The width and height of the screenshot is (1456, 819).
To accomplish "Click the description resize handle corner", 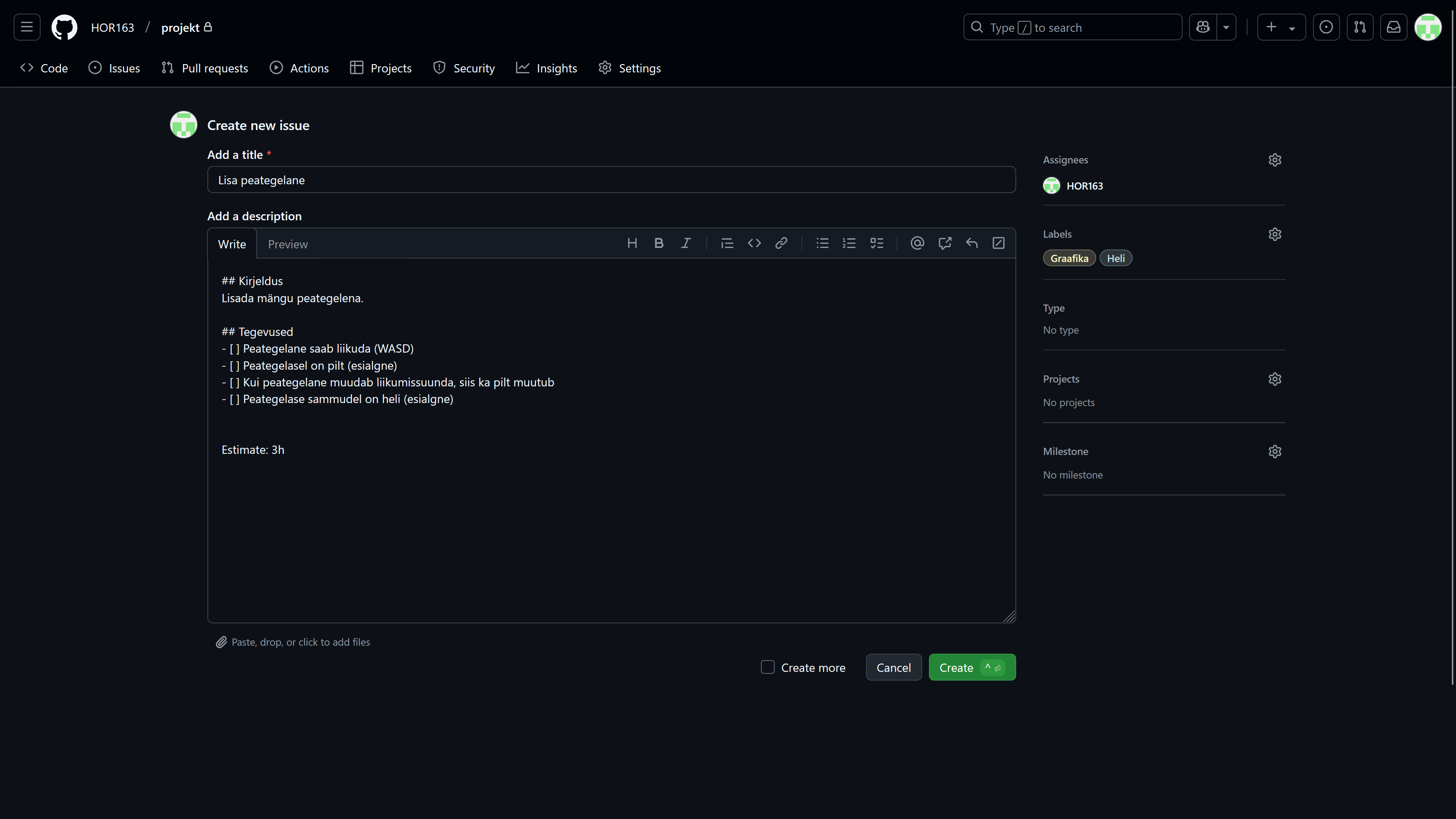I will pyautogui.click(x=1009, y=616).
